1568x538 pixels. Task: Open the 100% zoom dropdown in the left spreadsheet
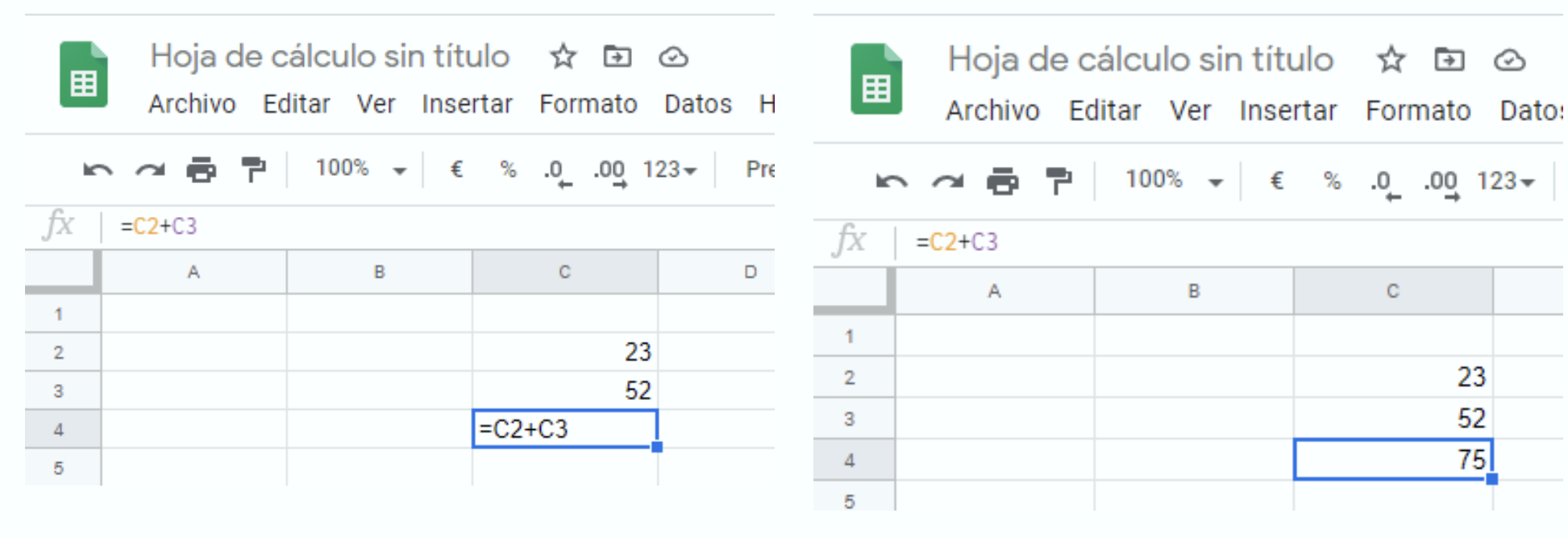click(360, 169)
